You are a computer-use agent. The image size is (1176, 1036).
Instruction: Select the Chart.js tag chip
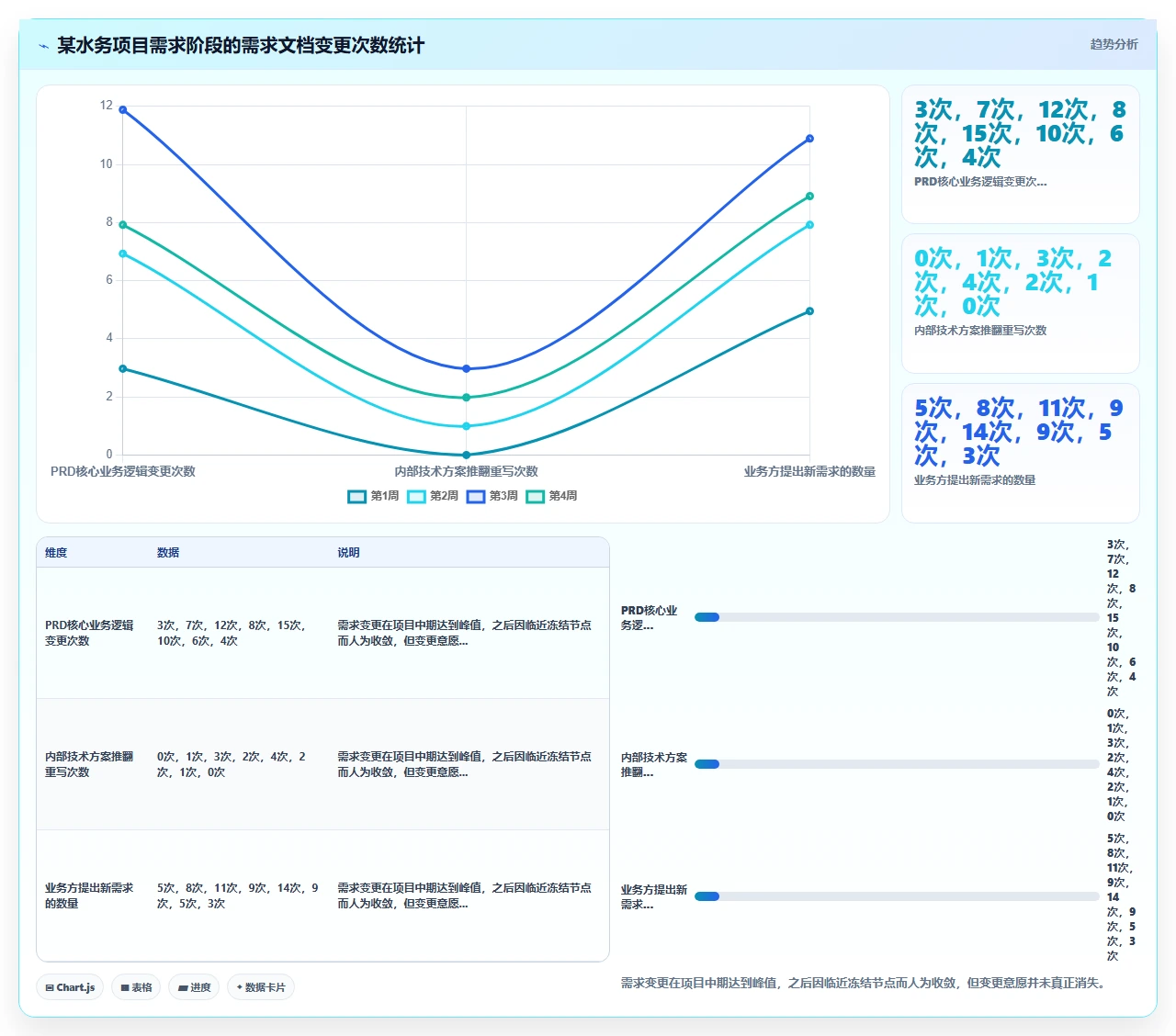point(70,987)
